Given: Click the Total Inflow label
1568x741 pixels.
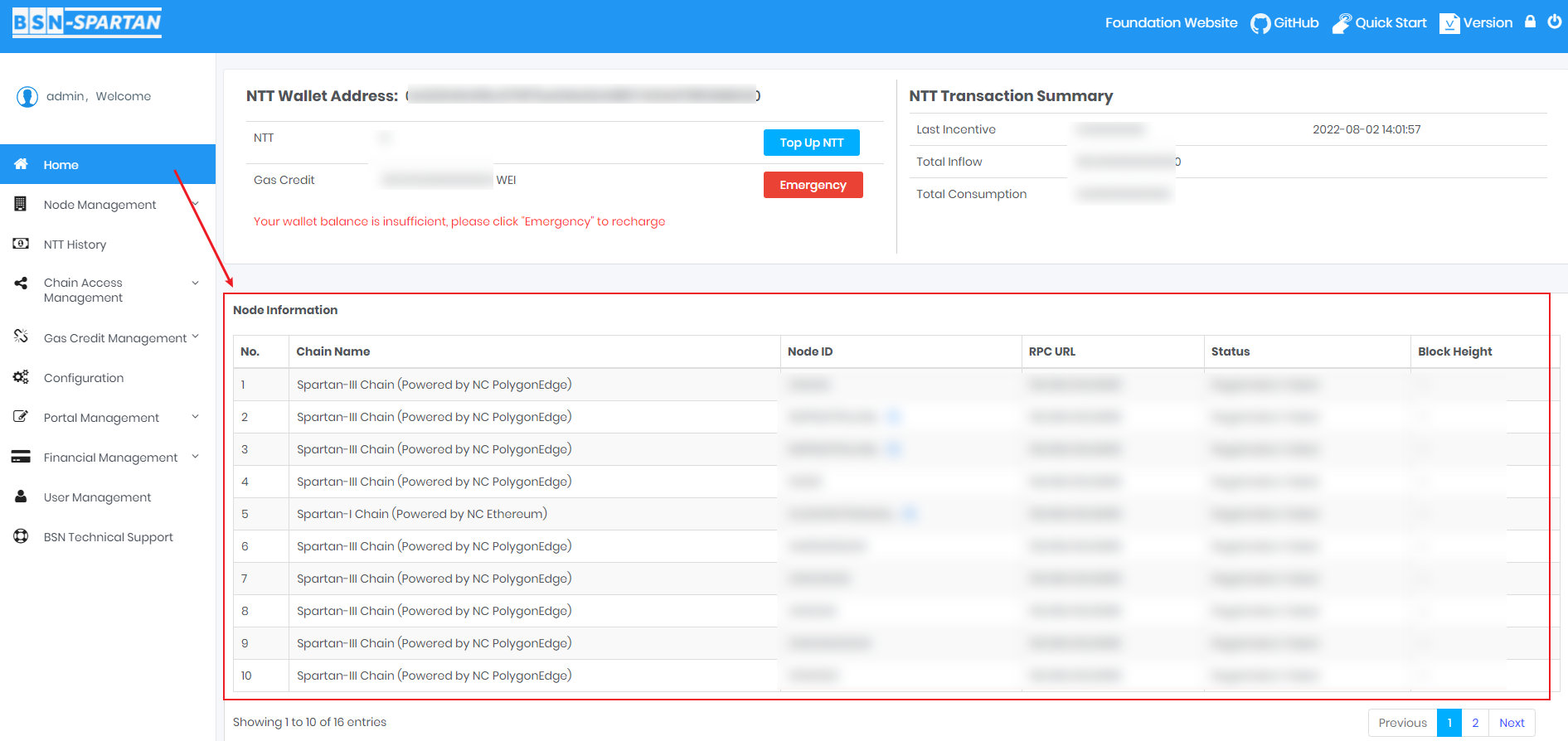Looking at the screenshot, I should pos(949,162).
